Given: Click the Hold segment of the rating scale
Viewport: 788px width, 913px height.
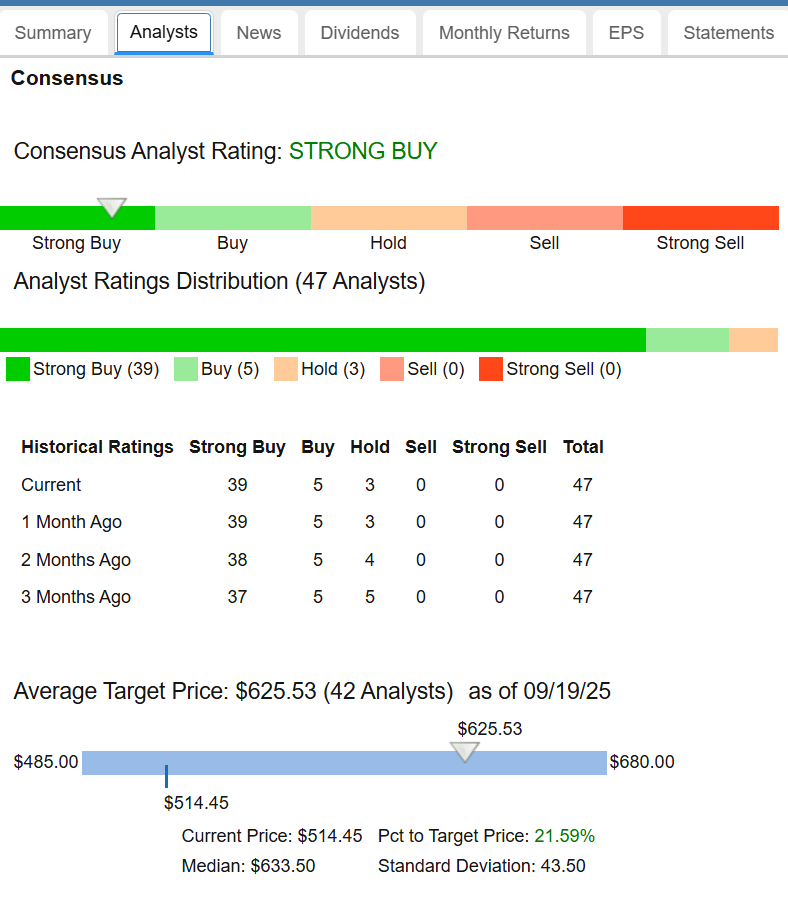Looking at the screenshot, I should 388,218.
